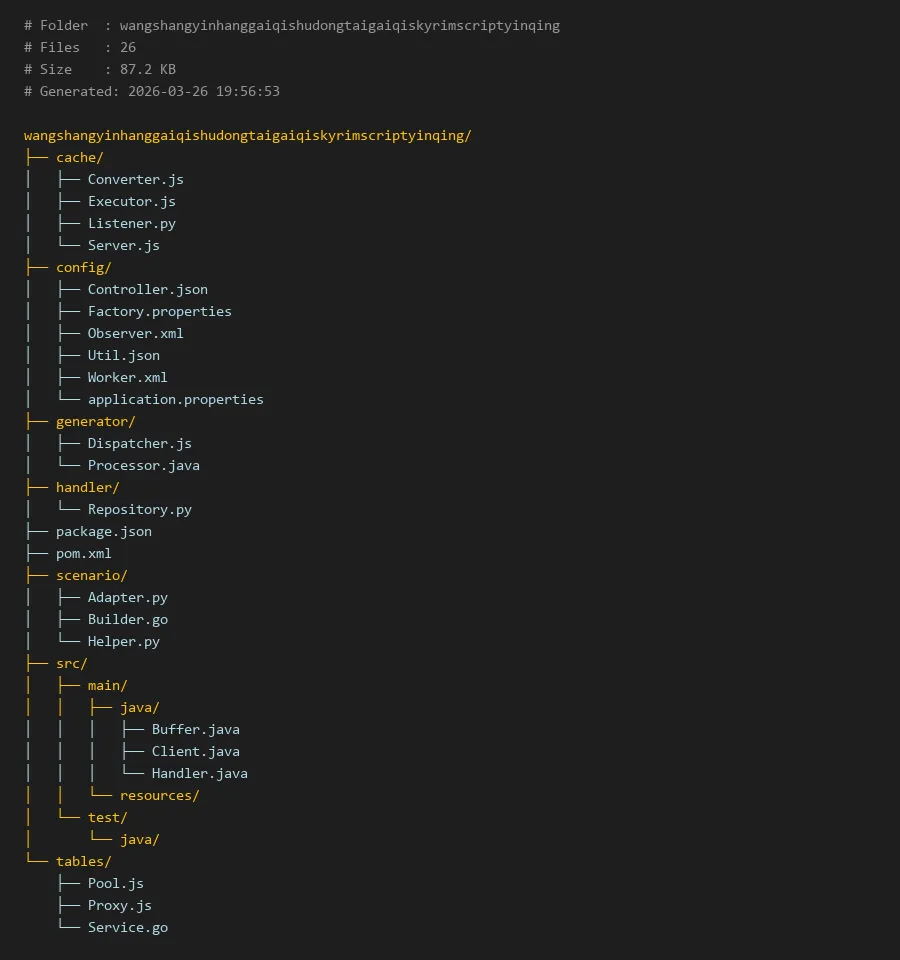Open the Observer.xml file
This screenshot has height=960, width=900.
pos(135,334)
